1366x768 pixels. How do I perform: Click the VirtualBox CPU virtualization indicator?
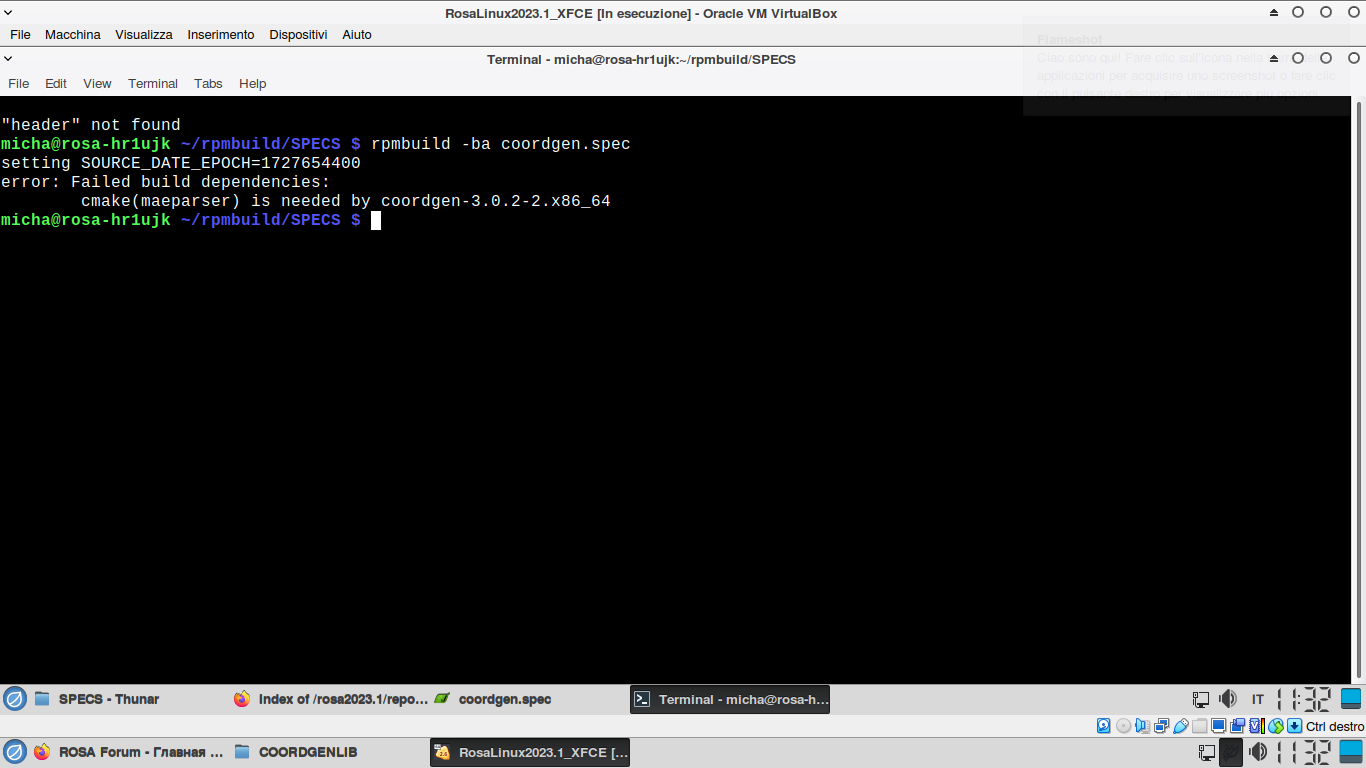[x=1256, y=726]
